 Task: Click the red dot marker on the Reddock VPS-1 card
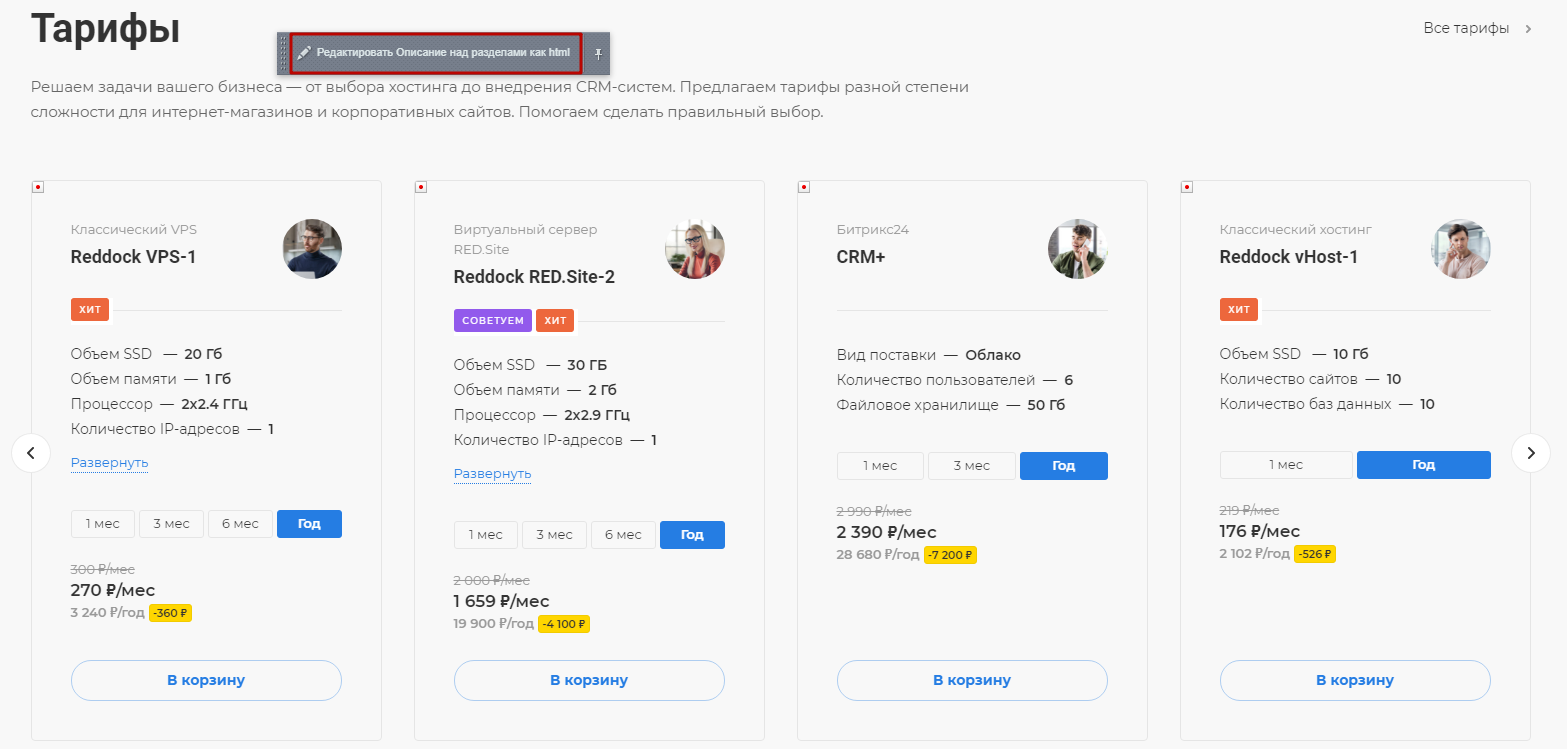(x=38, y=187)
